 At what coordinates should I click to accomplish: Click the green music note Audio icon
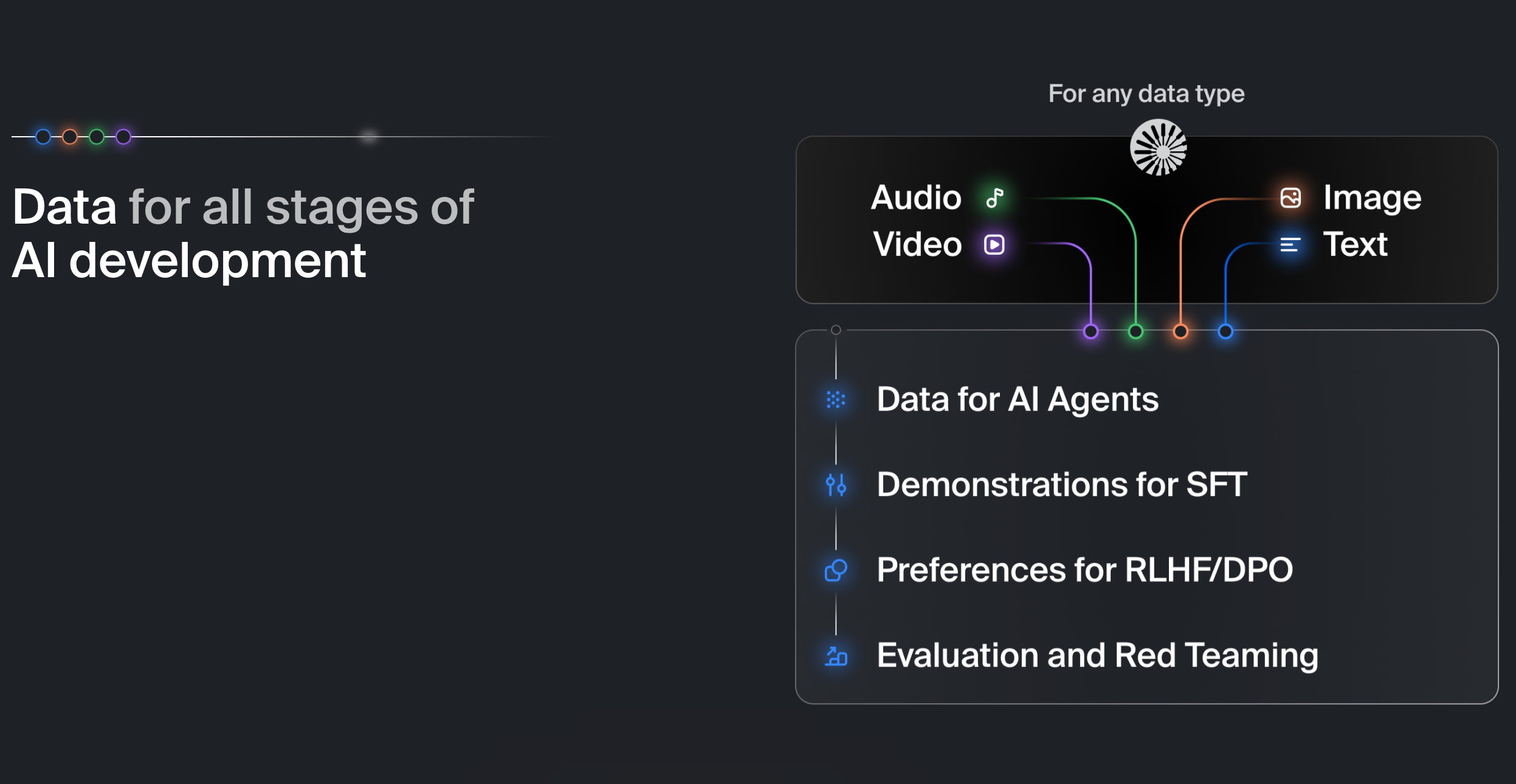[995, 198]
